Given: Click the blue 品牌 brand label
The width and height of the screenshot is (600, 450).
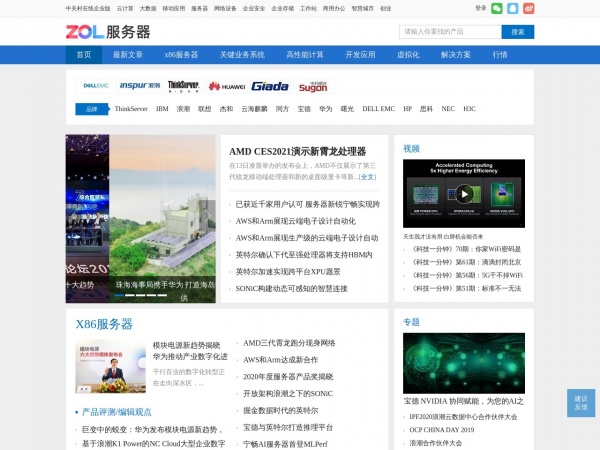Looking at the screenshot, I should pyautogui.click(x=92, y=109).
